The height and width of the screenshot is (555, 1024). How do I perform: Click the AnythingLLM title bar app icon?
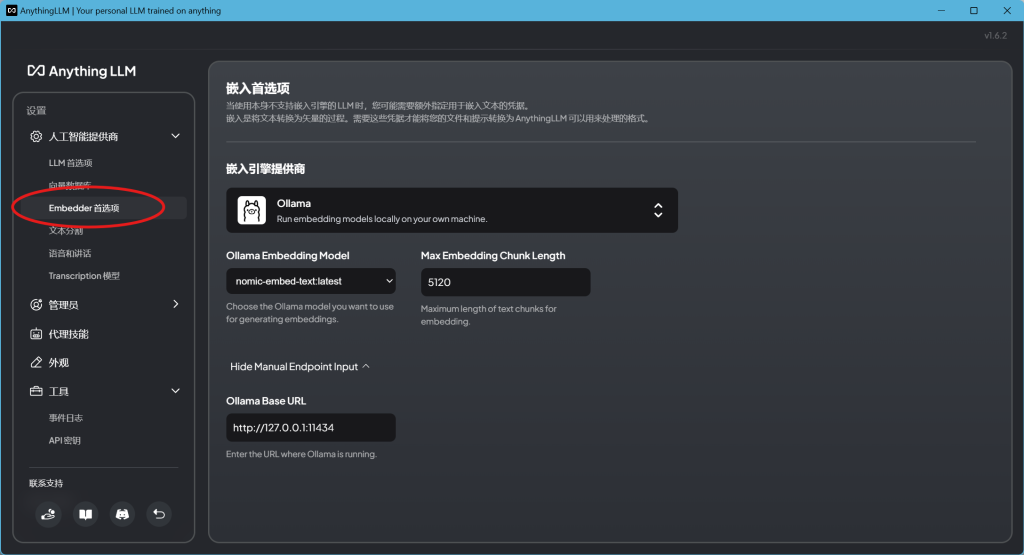pyautogui.click(x=11, y=10)
